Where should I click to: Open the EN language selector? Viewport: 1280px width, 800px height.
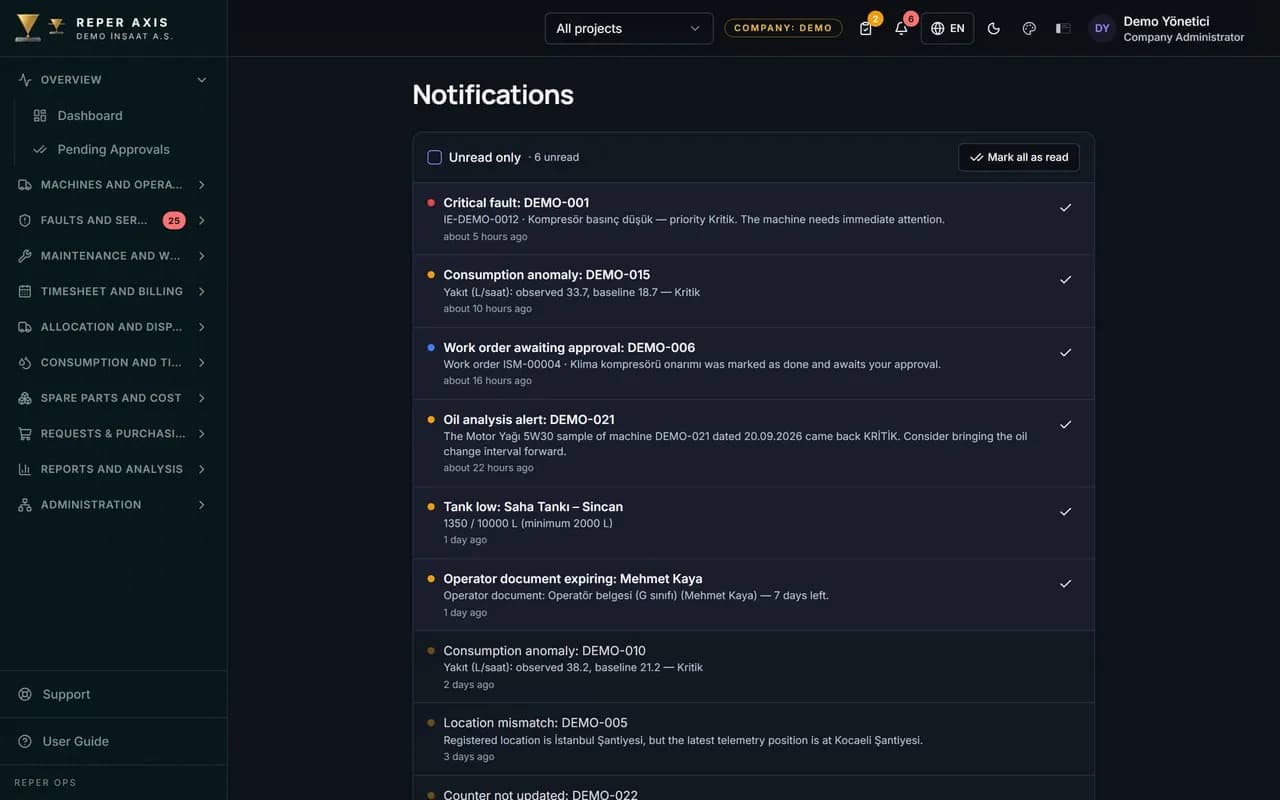click(947, 28)
